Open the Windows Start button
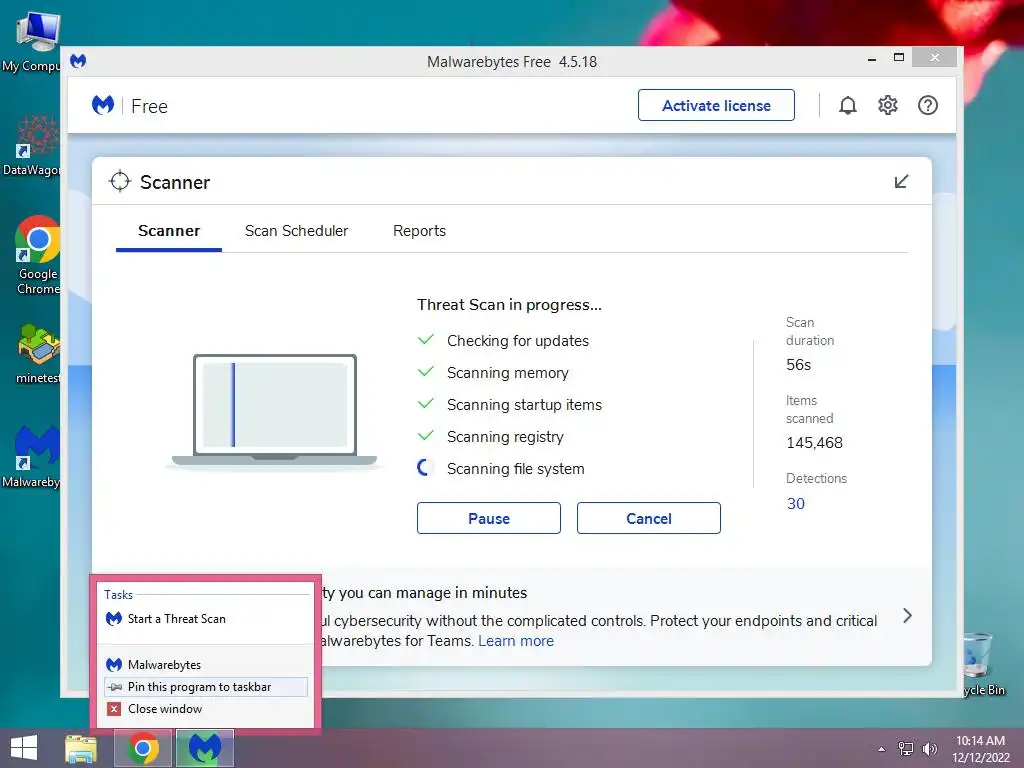 [24, 748]
